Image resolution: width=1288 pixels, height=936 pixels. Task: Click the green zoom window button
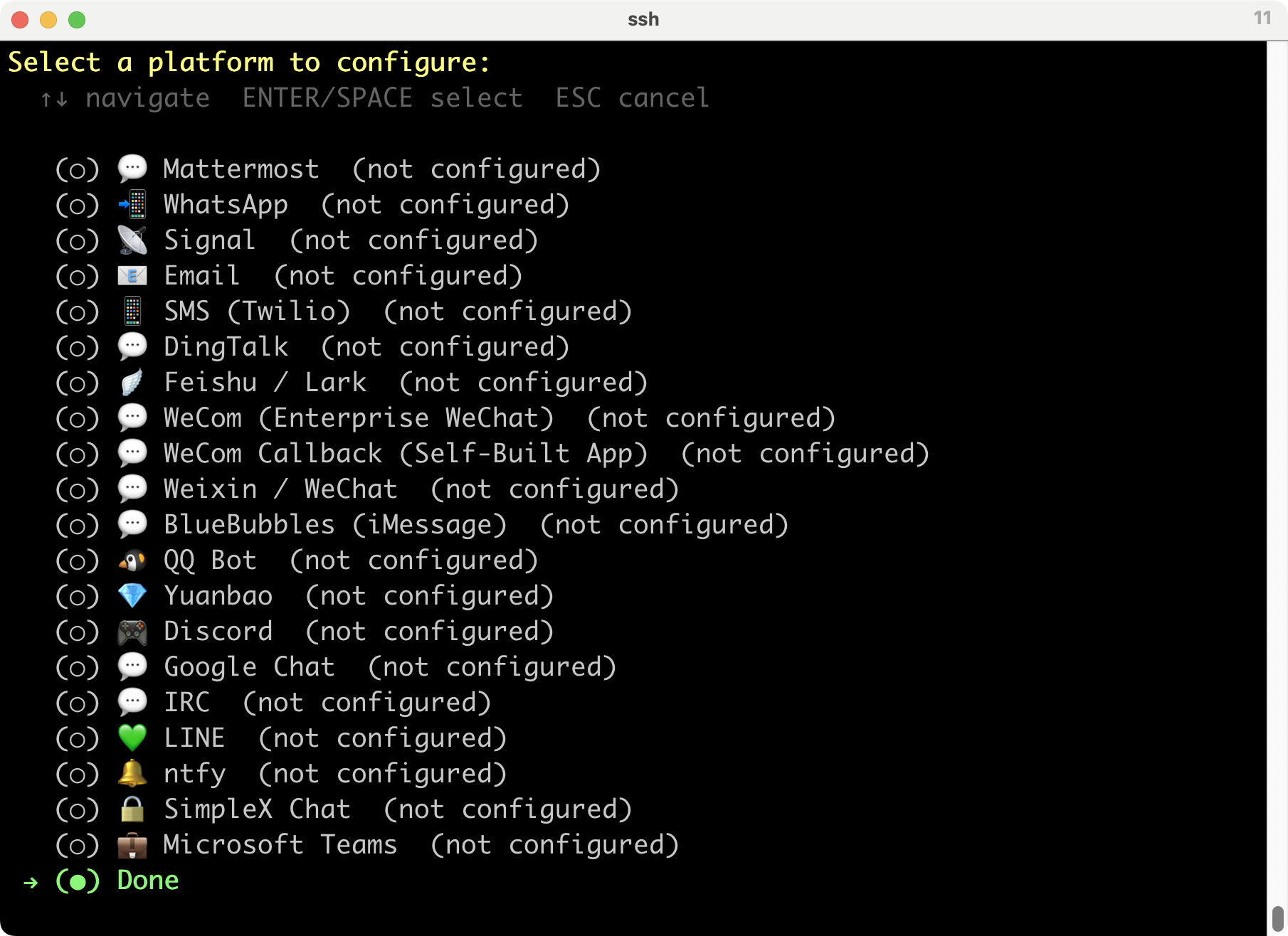coord(77,20)
